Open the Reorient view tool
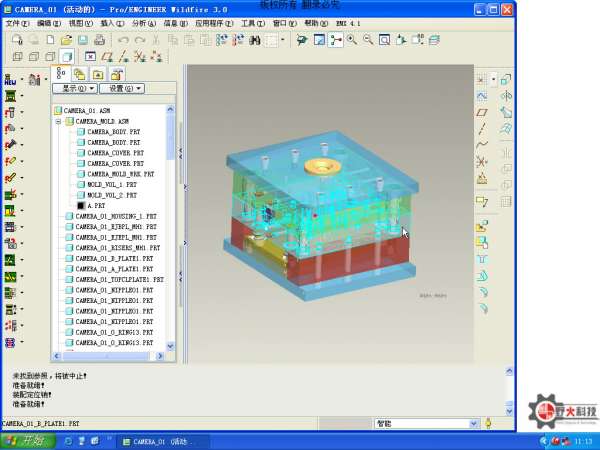600x450 pixels. (401, 40)
